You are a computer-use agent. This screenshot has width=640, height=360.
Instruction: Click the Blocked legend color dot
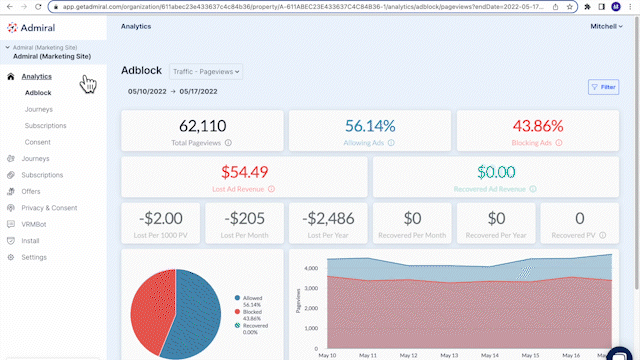point(237,312)
